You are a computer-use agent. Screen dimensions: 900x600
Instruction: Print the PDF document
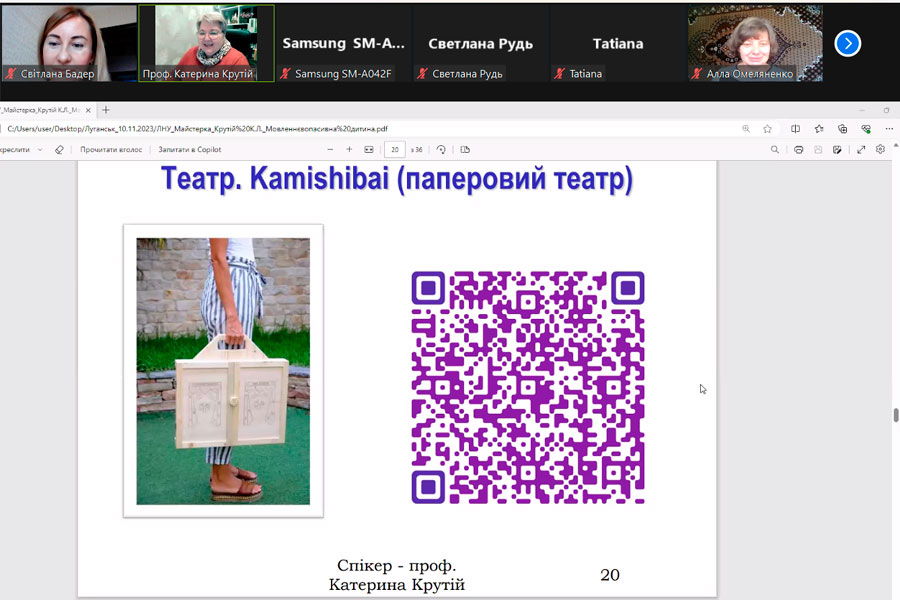798,150
